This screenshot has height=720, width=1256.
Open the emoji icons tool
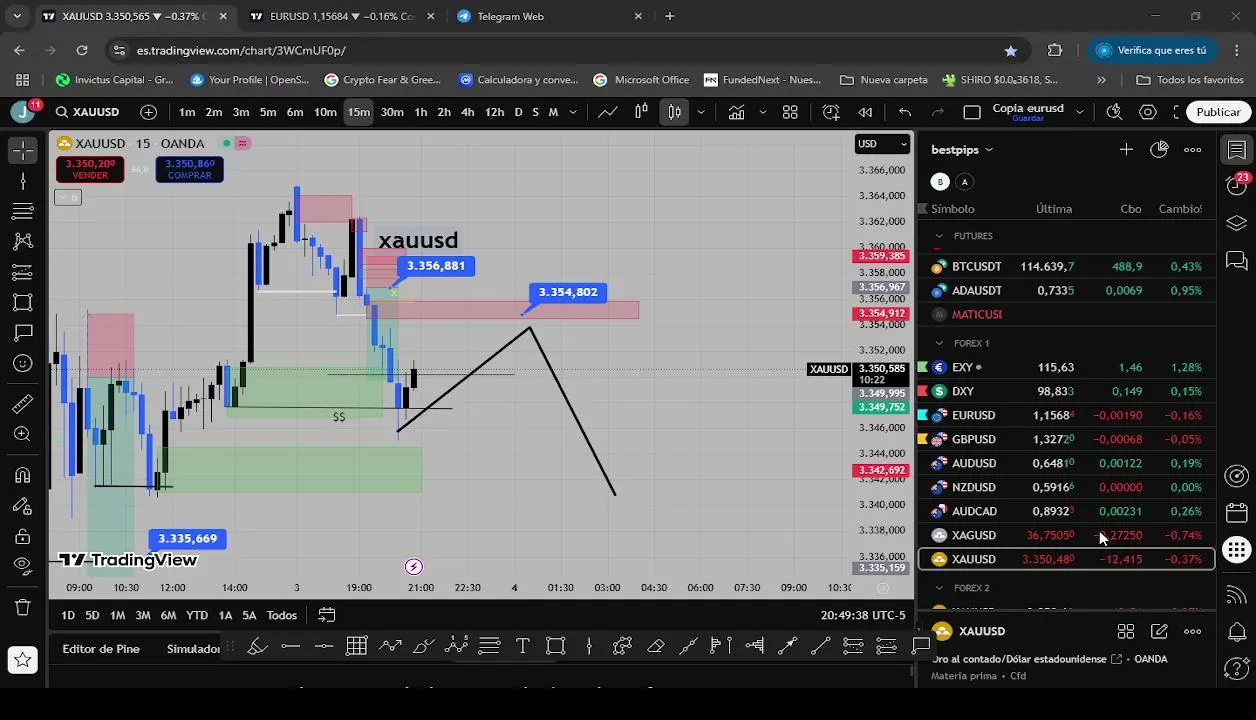click(23, 363)
